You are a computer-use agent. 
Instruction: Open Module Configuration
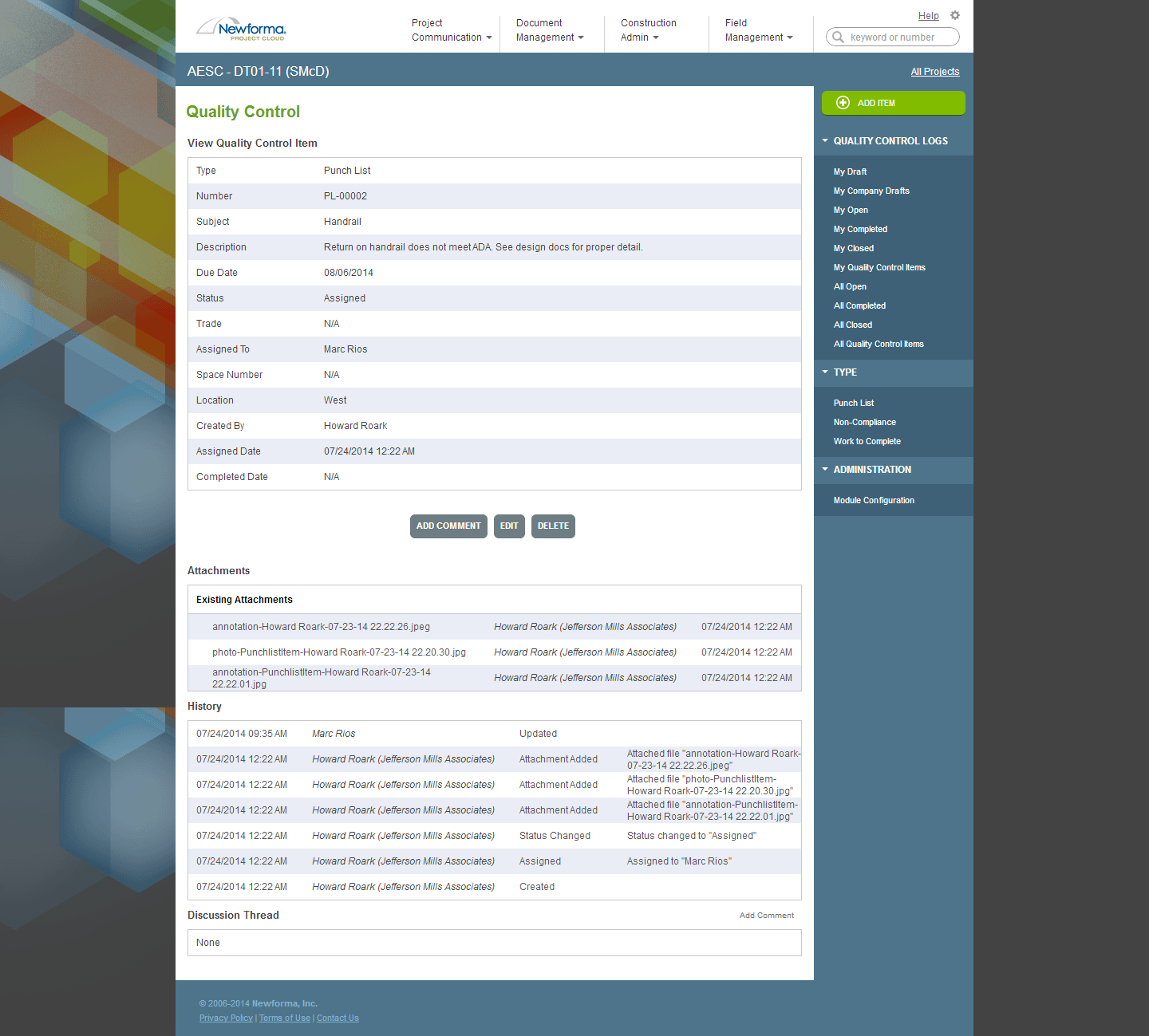click(x=874, y=500)
